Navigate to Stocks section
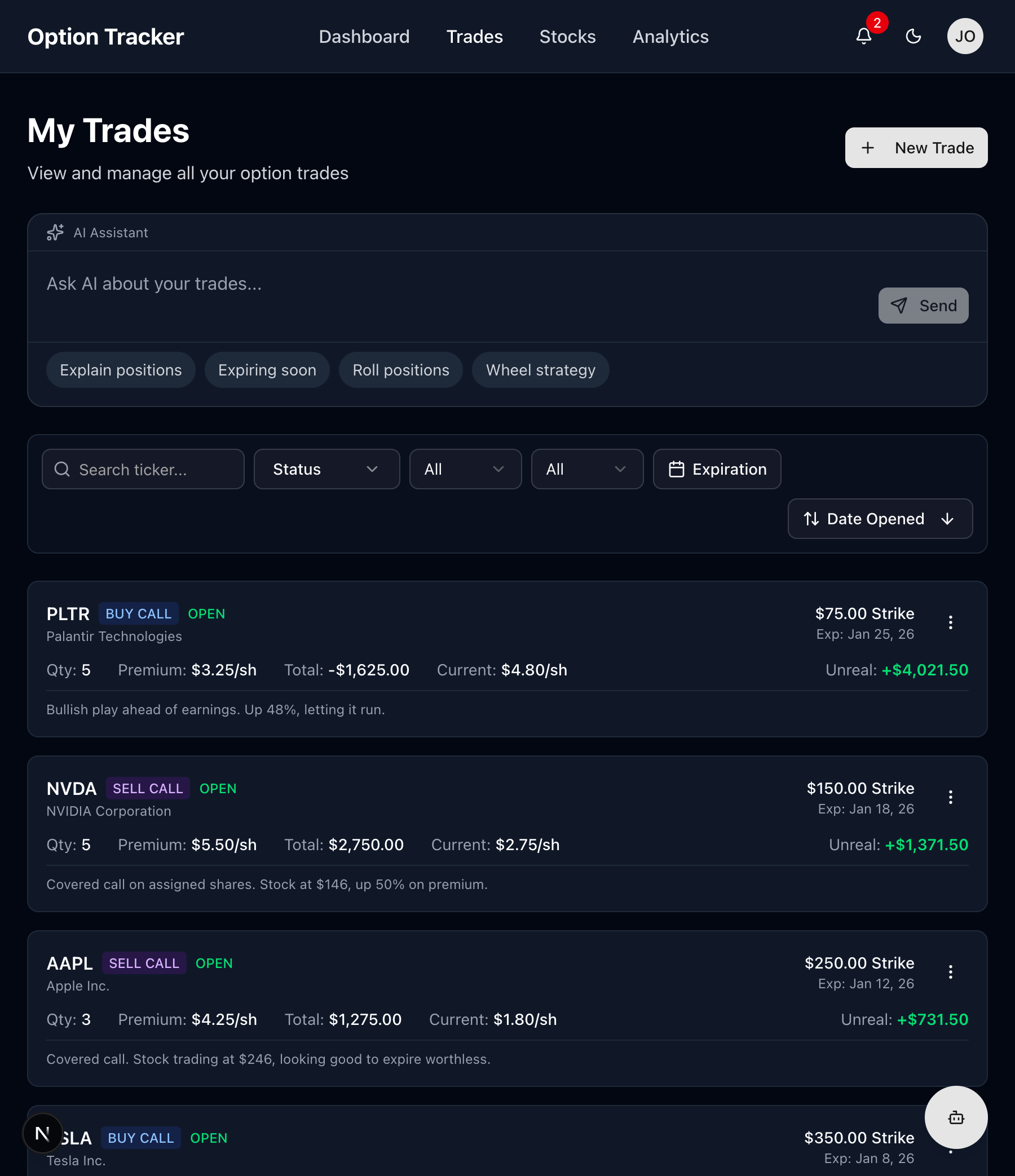This screenshot has width=1015, height=1176. 567,37
